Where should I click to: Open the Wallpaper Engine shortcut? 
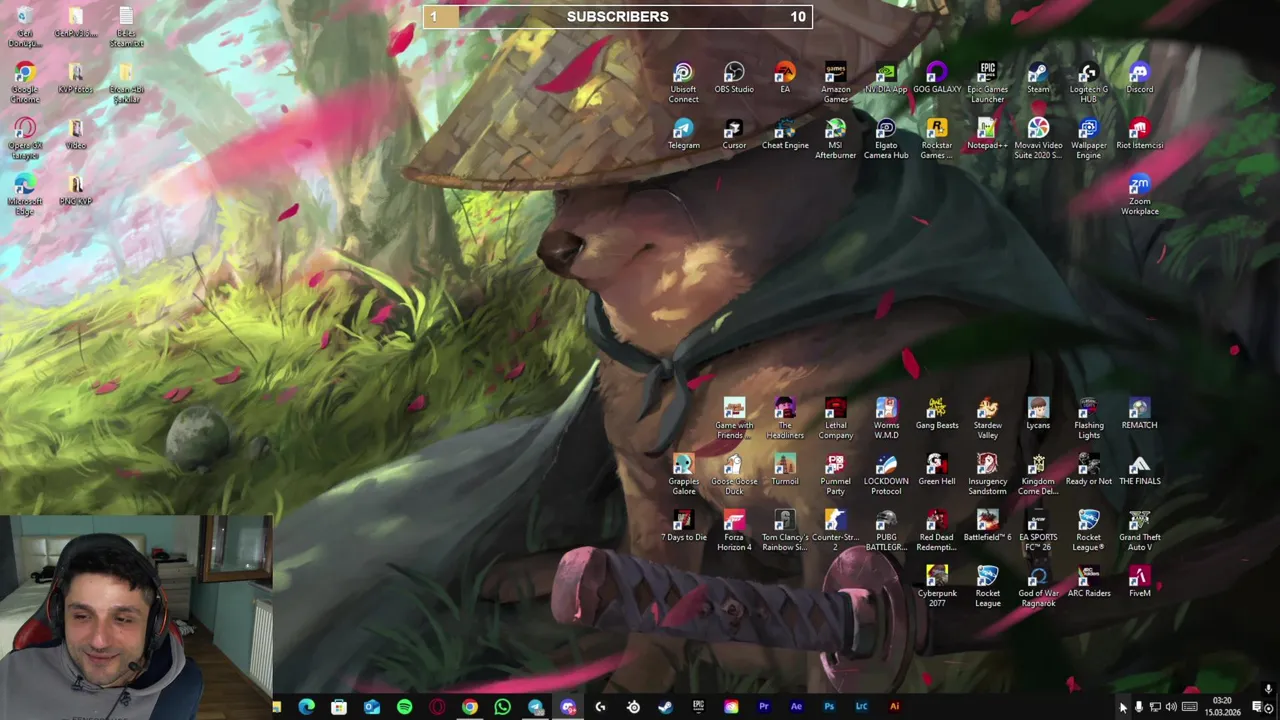click(x=1088, y=138)
